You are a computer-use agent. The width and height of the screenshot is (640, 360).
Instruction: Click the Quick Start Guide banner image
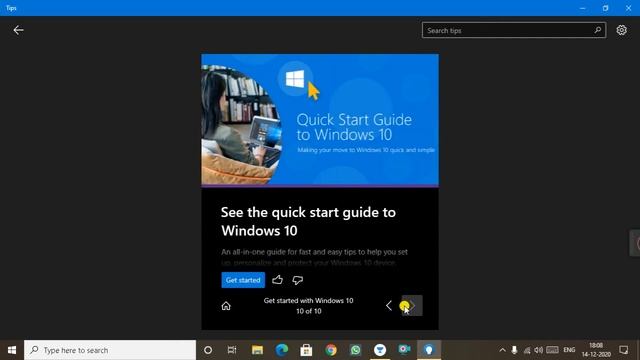click(320, 120)
